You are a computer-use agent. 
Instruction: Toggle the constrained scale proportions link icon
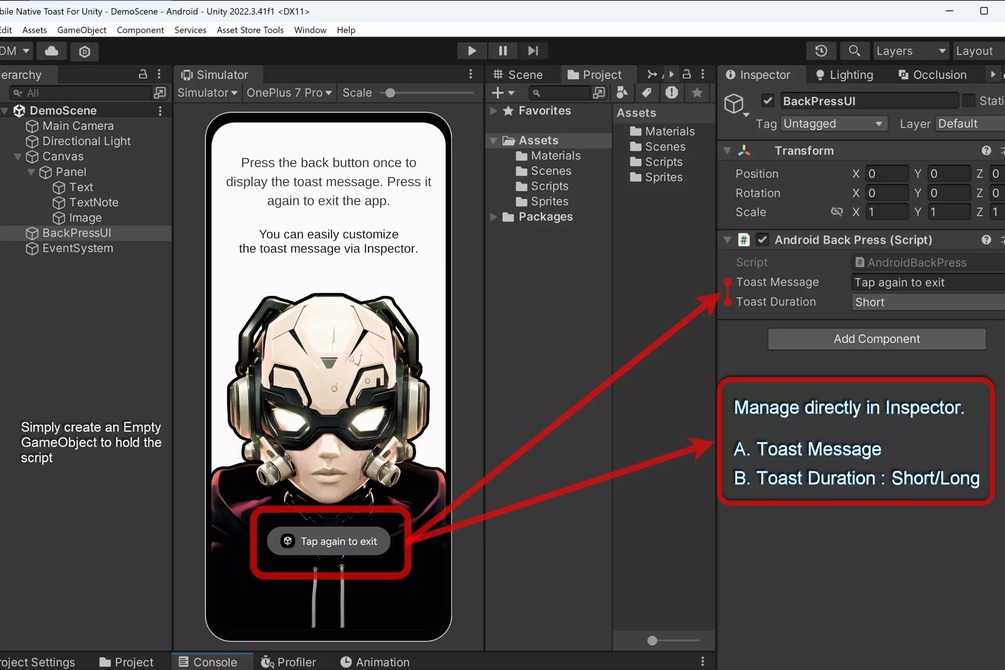[x=836, y=212]
